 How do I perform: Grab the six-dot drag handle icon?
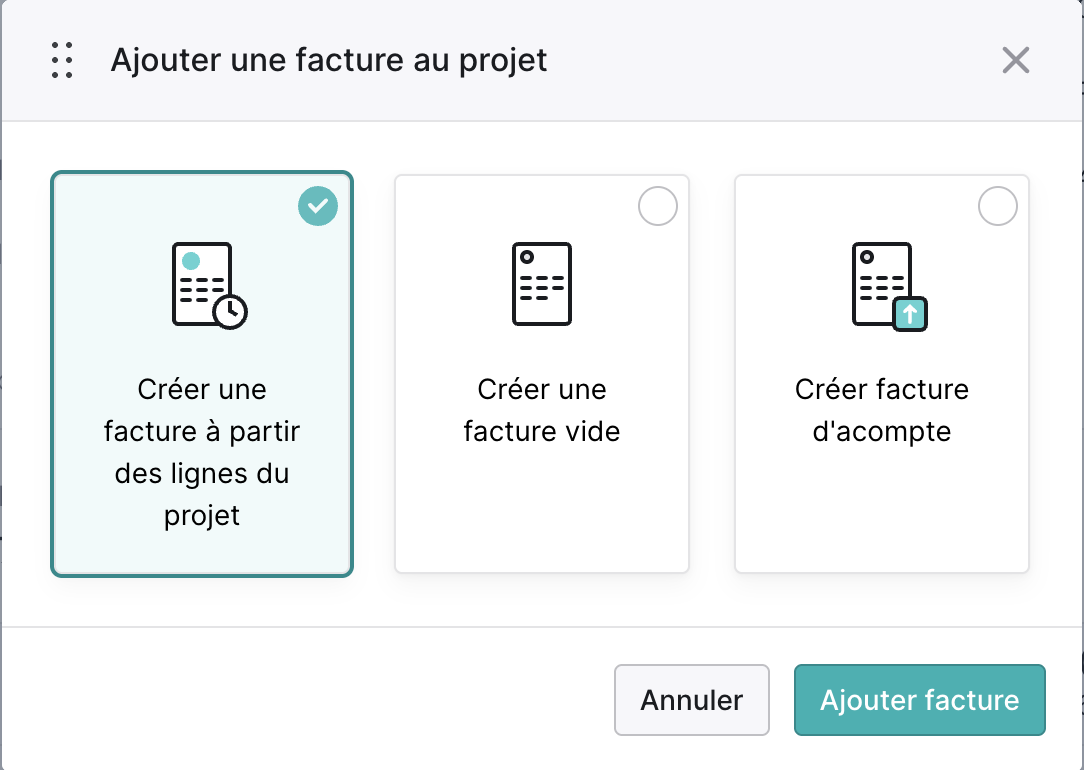[x=62, y=60]
